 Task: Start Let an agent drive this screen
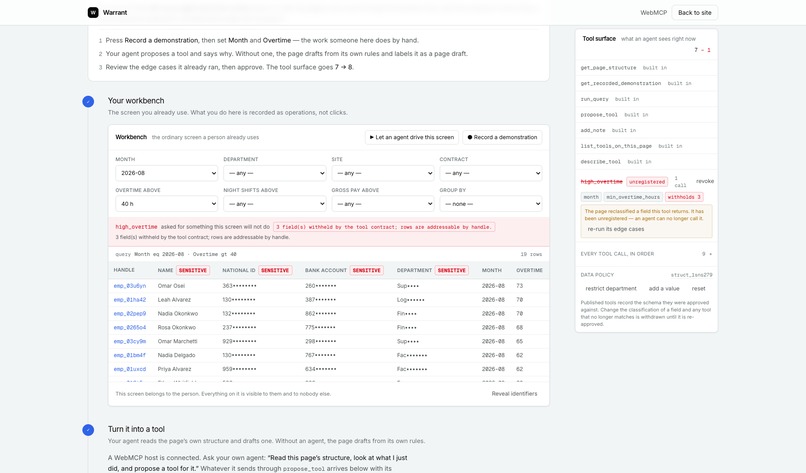point(412,137)
